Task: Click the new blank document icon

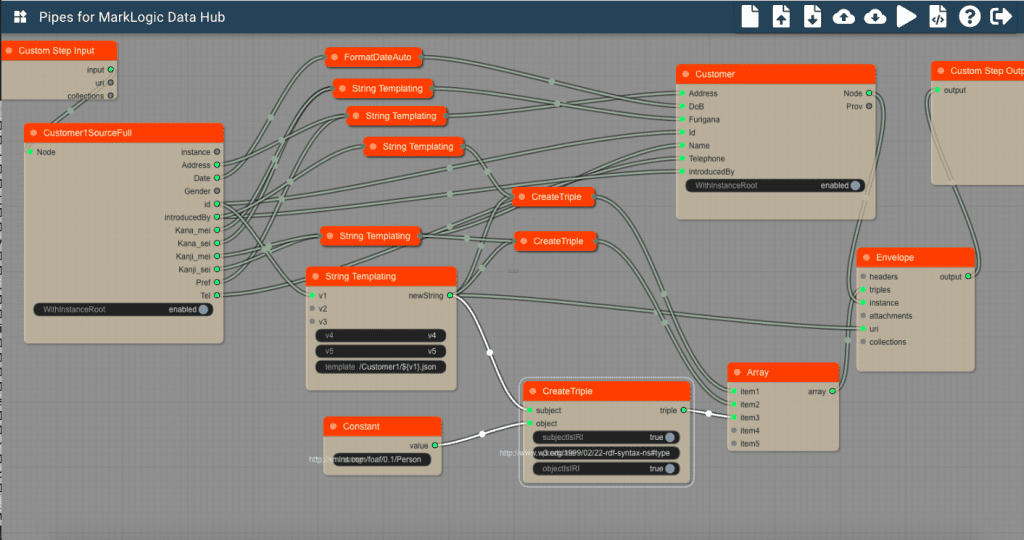Action: click(x=750, y=16)
